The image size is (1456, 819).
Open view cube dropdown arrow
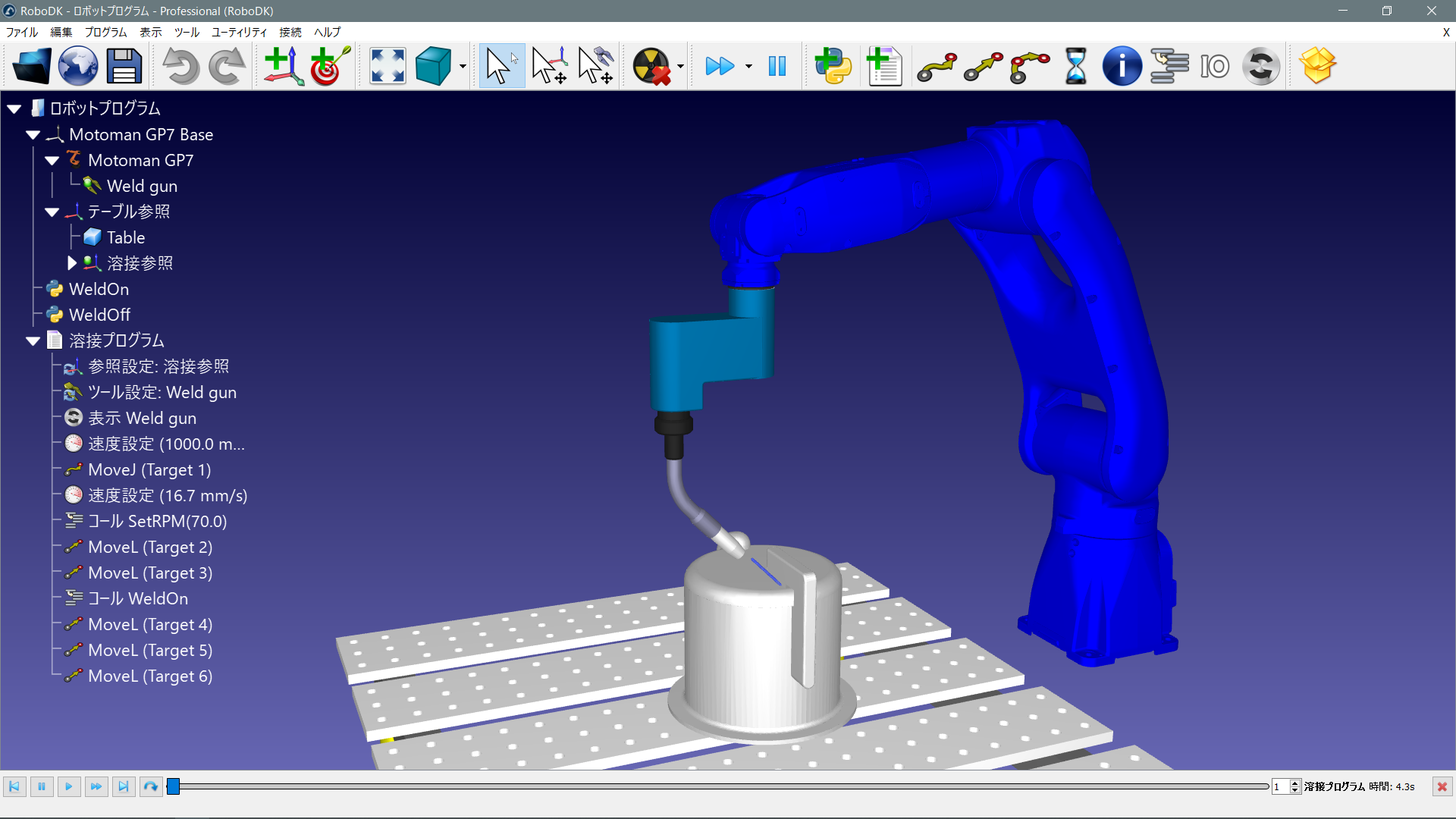pyautogui.click(x=463, y=67)
